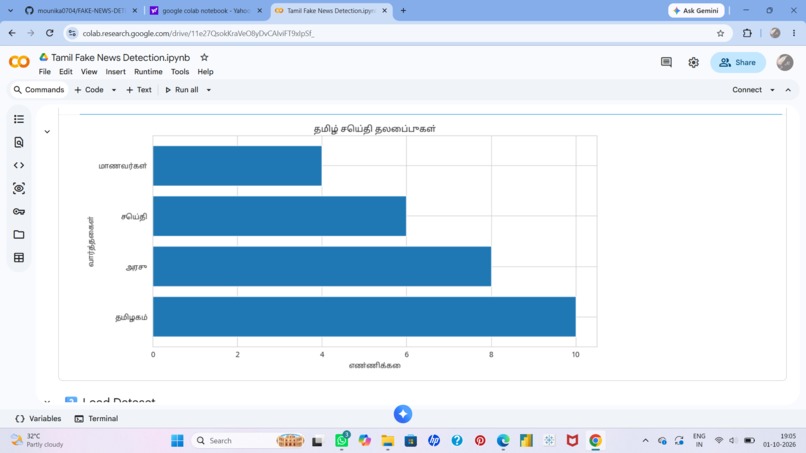This screenshot has height=453, width=806.
Task: Open McAfee from the taskbar
Action: tap(572, 441)
